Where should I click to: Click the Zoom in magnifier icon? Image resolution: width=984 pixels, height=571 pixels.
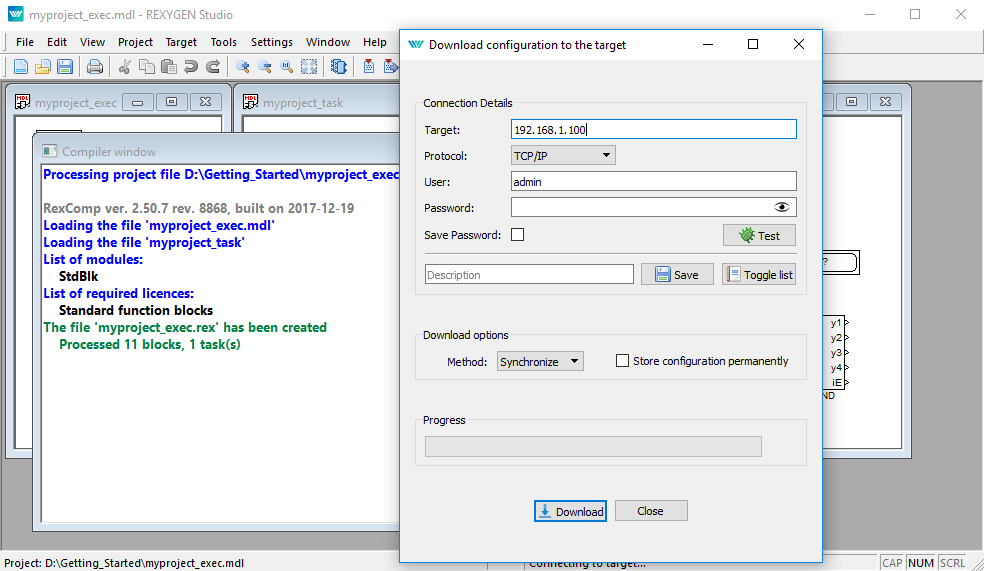click(243, 67)
